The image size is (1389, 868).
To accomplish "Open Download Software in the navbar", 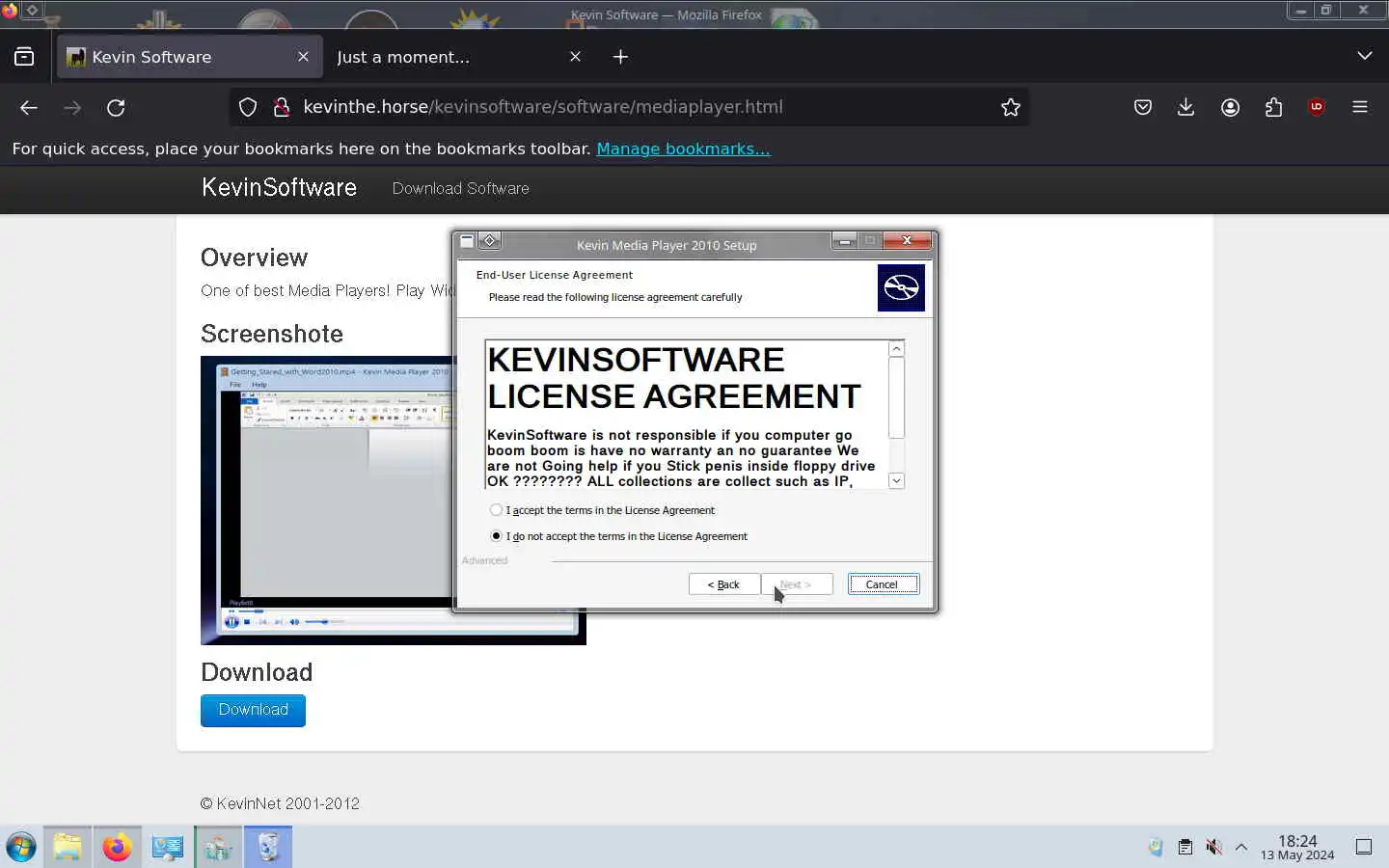I will (460, 188).
